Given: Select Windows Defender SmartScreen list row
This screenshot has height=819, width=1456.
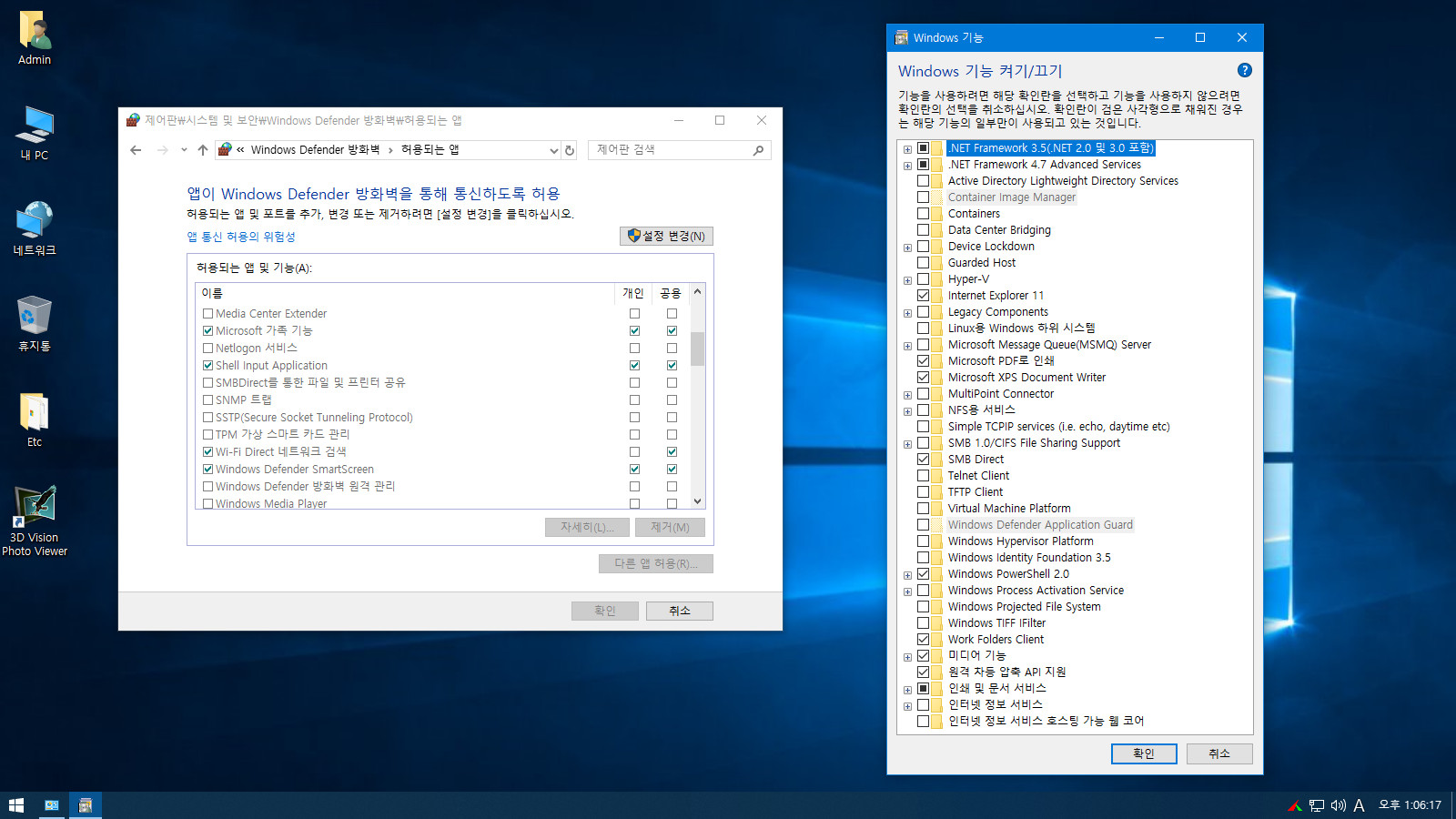Looking at the screenshot, I should [443, 470].
